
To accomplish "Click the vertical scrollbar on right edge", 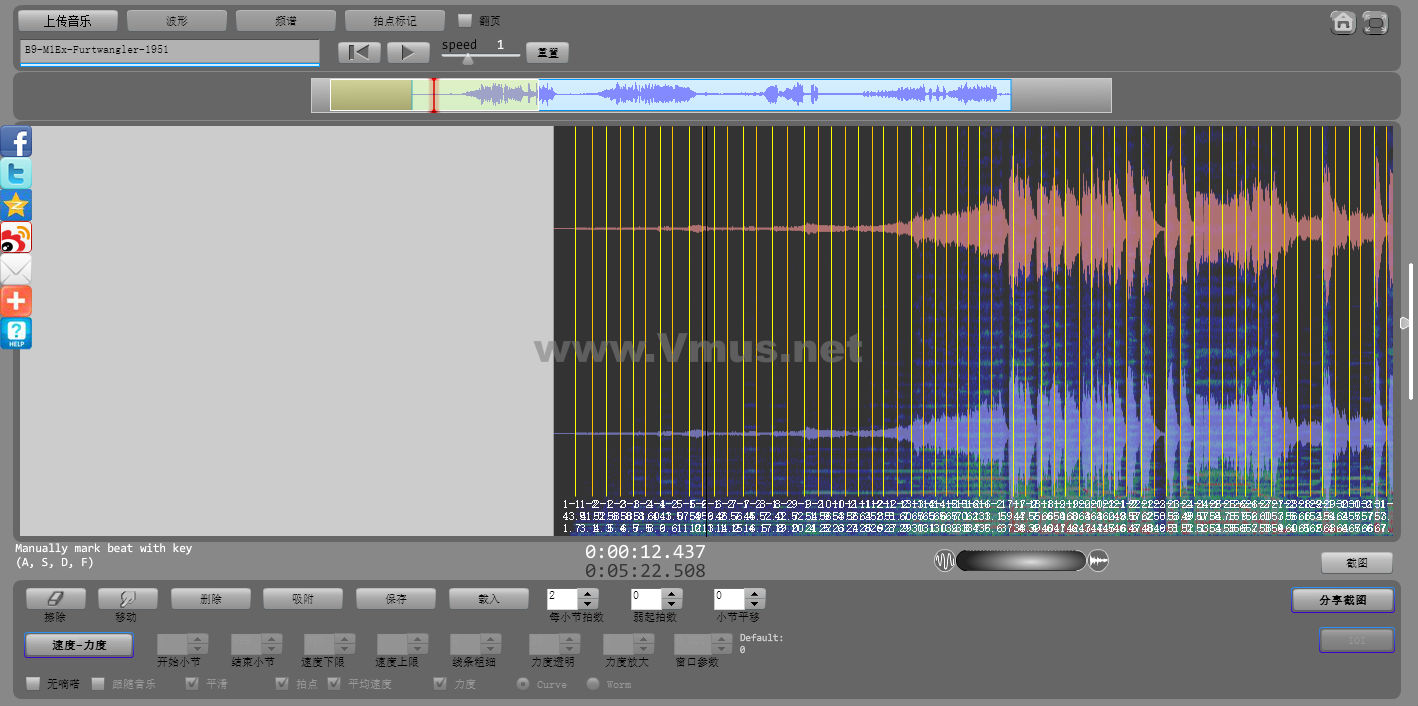I will pyautogui.click(x=1411, y=331).
